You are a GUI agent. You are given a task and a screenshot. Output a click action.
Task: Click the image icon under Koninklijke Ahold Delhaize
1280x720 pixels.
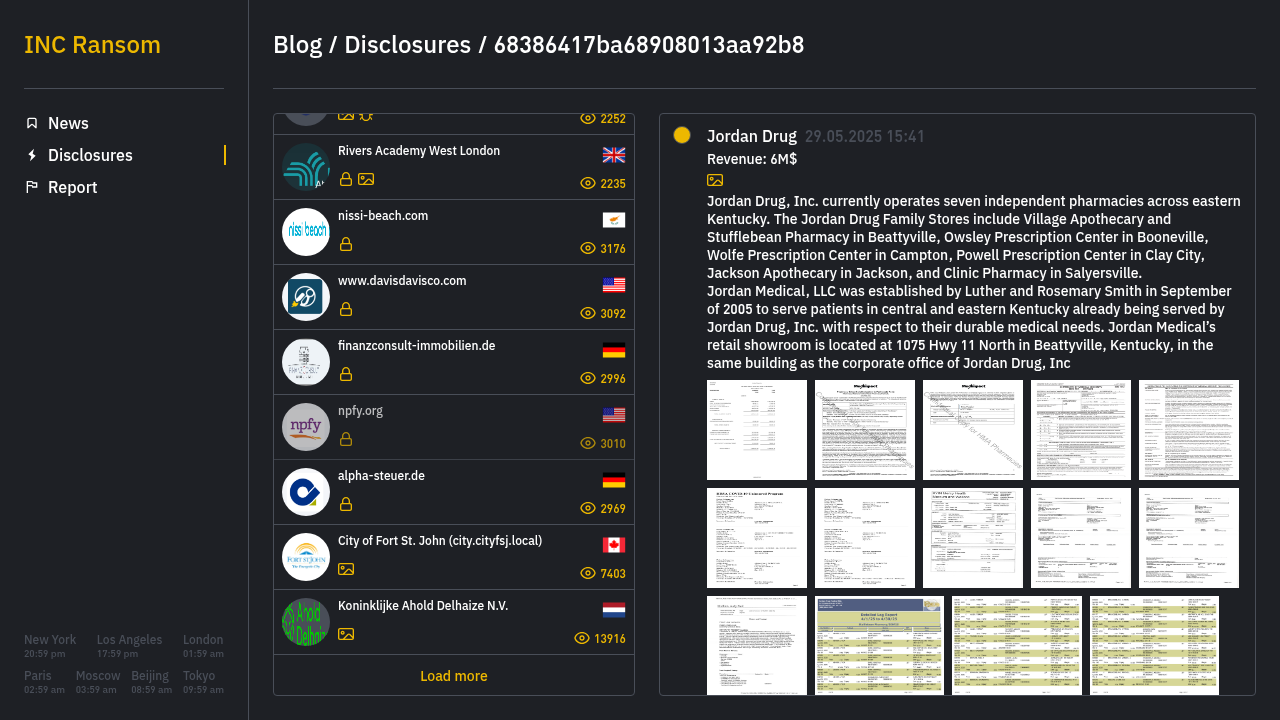(346, 634)
